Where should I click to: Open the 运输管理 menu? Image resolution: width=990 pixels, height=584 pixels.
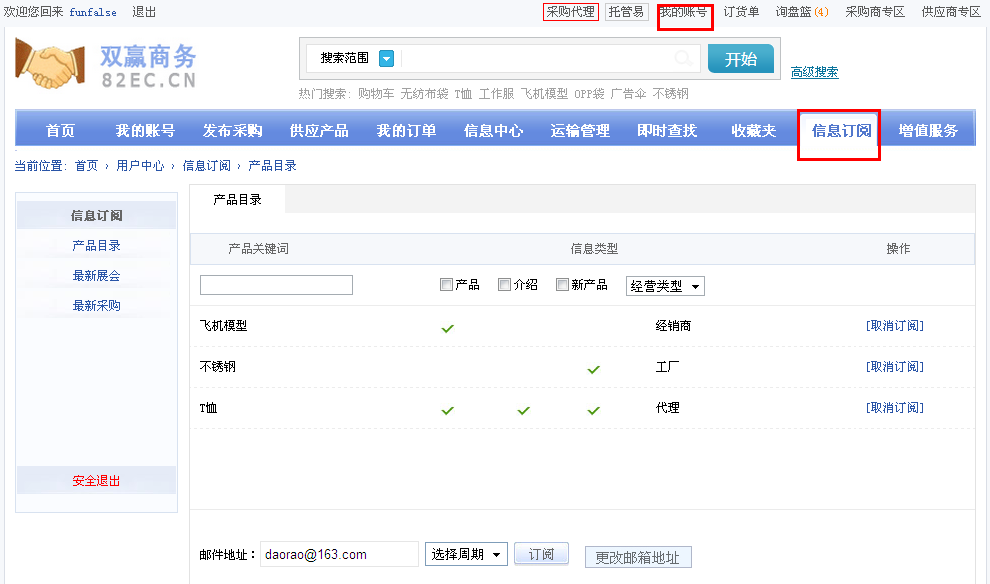click(x=579, y=130)
